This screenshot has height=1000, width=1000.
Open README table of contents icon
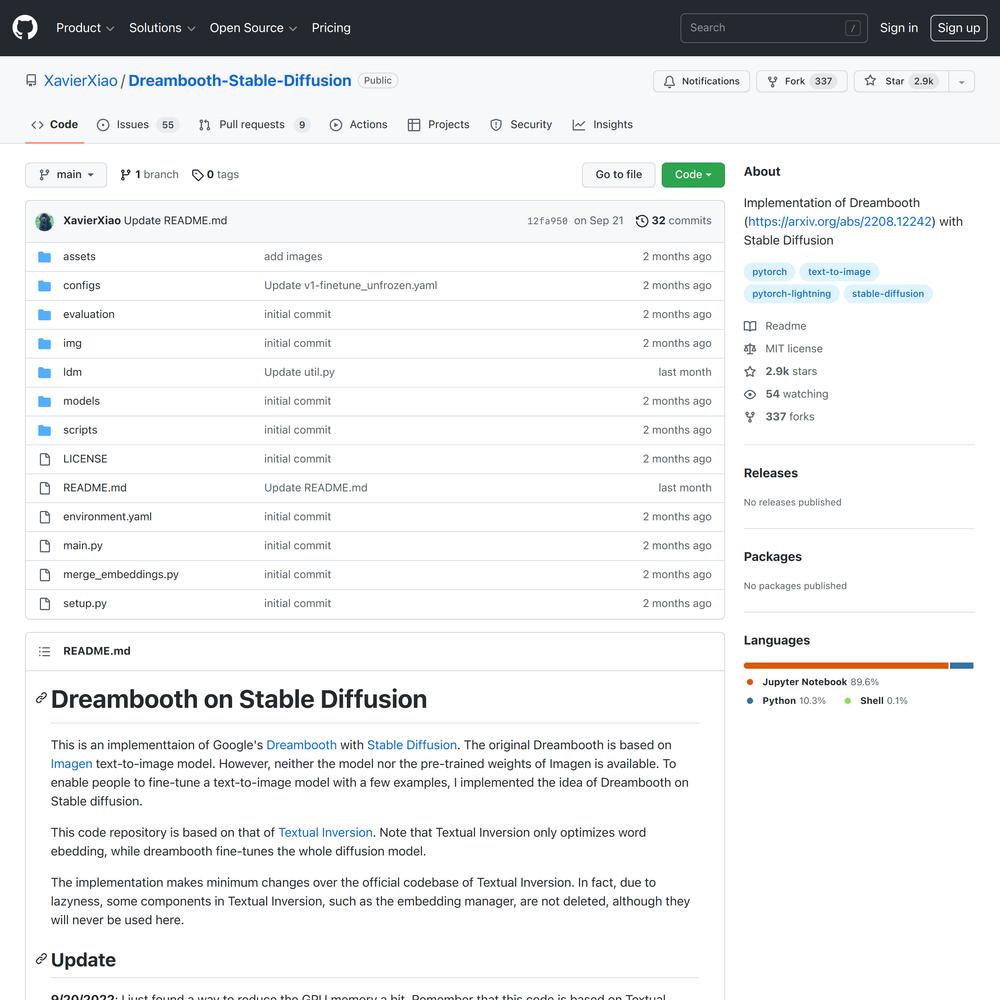pos(44,651)
